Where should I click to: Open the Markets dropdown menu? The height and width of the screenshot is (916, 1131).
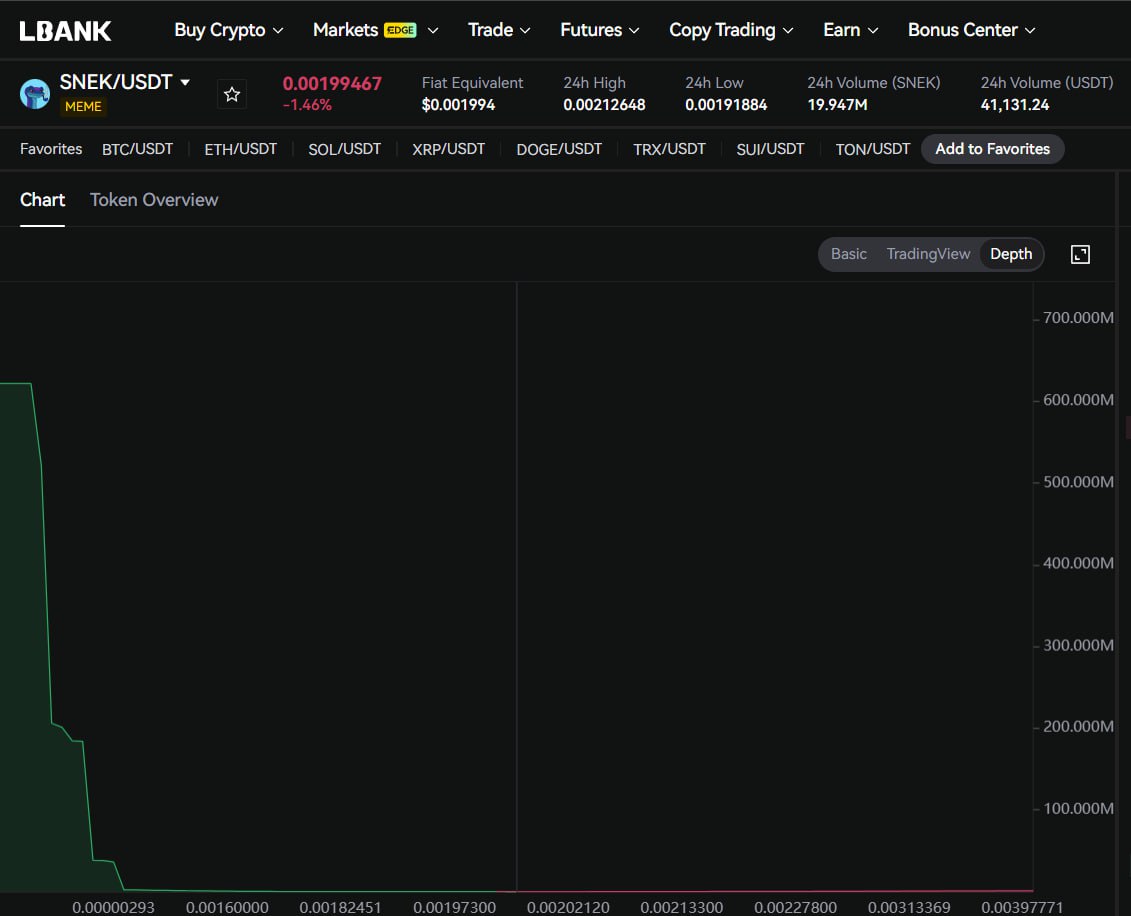[x=375, y=30]
